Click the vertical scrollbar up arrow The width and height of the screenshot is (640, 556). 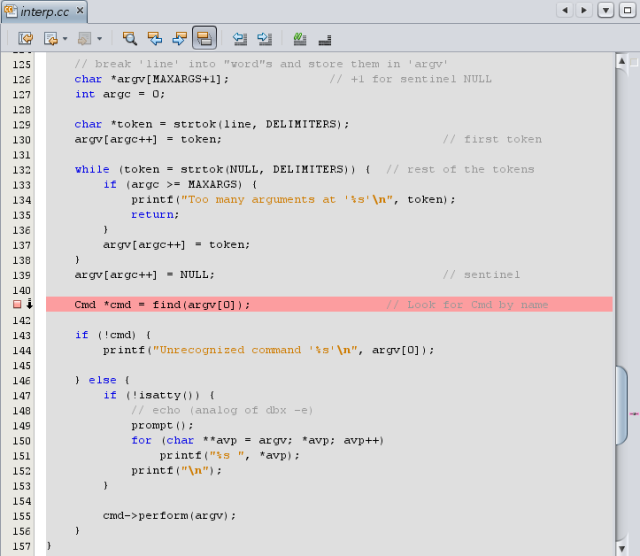(622, 61)
